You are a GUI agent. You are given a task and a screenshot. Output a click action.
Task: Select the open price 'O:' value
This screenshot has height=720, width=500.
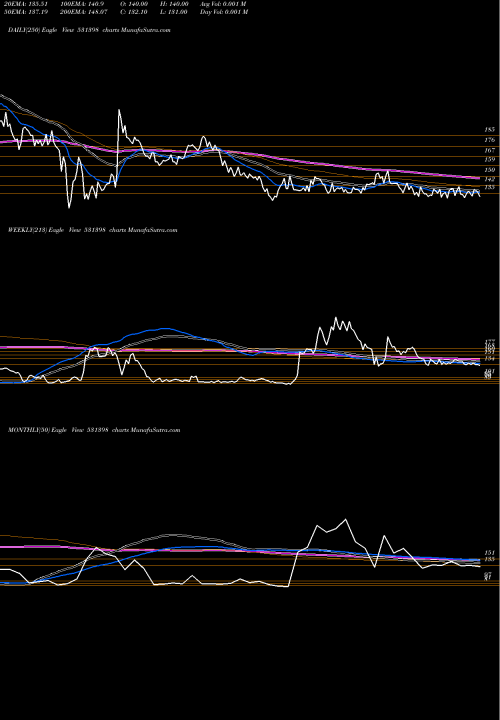[134, 4]
